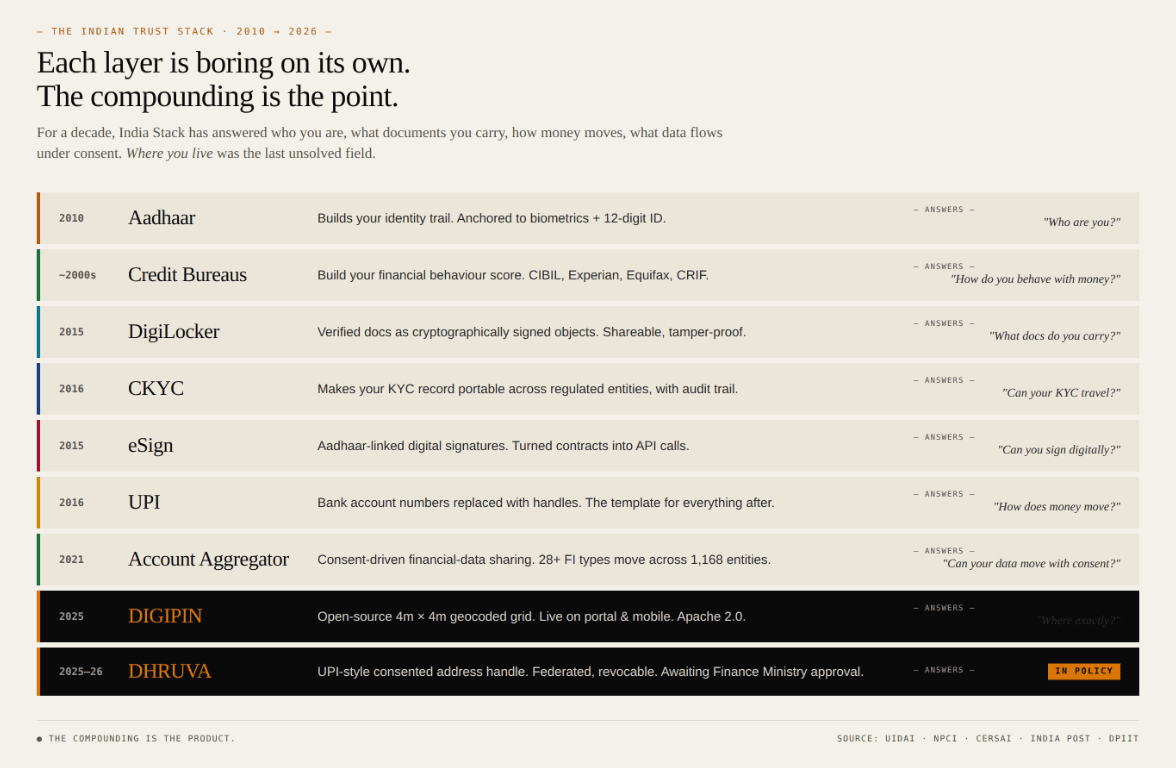The width and height of the screenshot is (1176, 768).
Task: Click the DigiLocker layer name
Action: tap(173, 332)
